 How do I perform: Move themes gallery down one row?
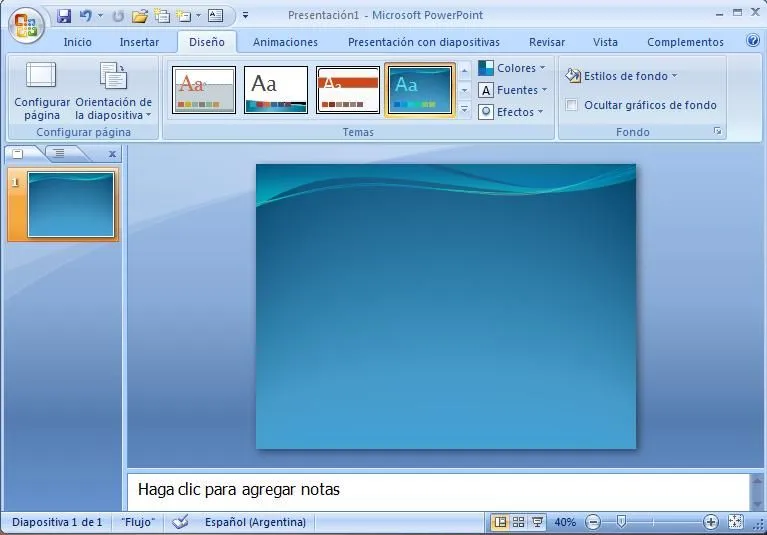[464, 90]
